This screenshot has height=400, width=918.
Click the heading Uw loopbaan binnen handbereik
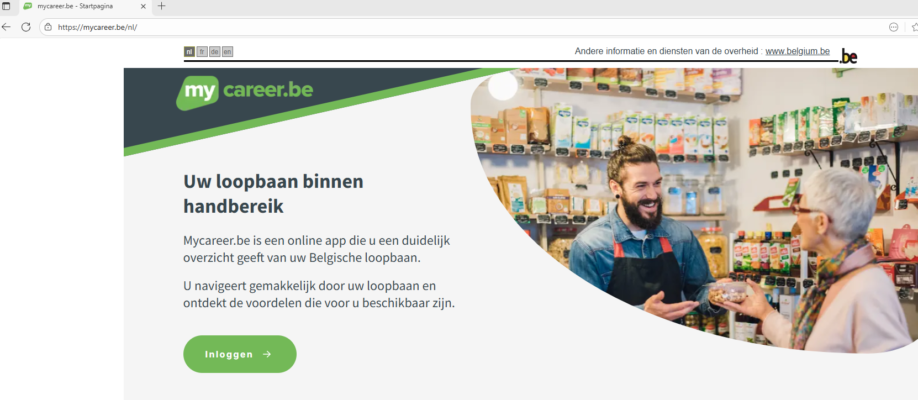click(273, 194)
